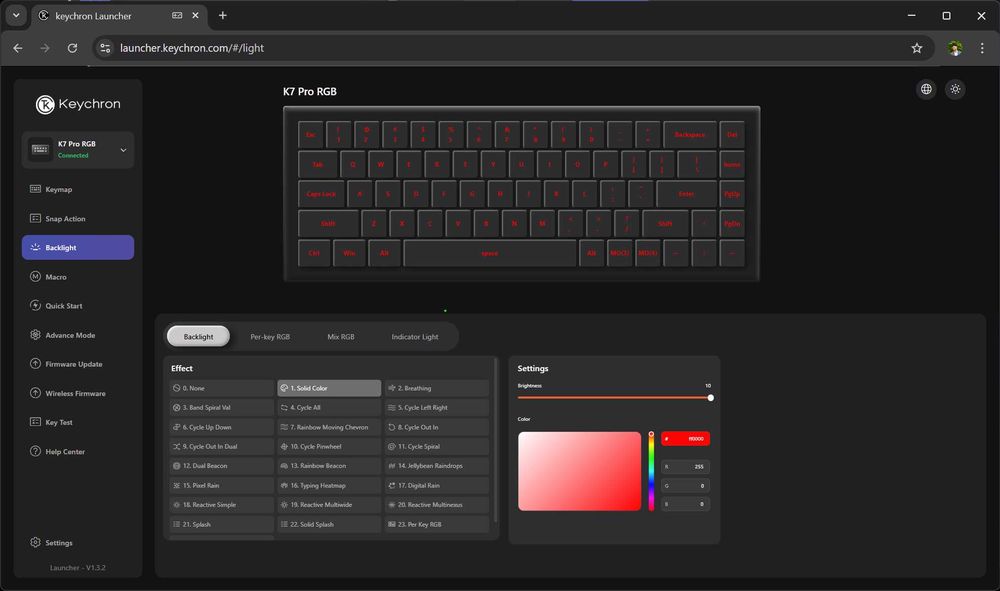This screenshot has width=1000, height=591.
Task: Select effect 1. Solid Color
Action: (x=329, y=388)
